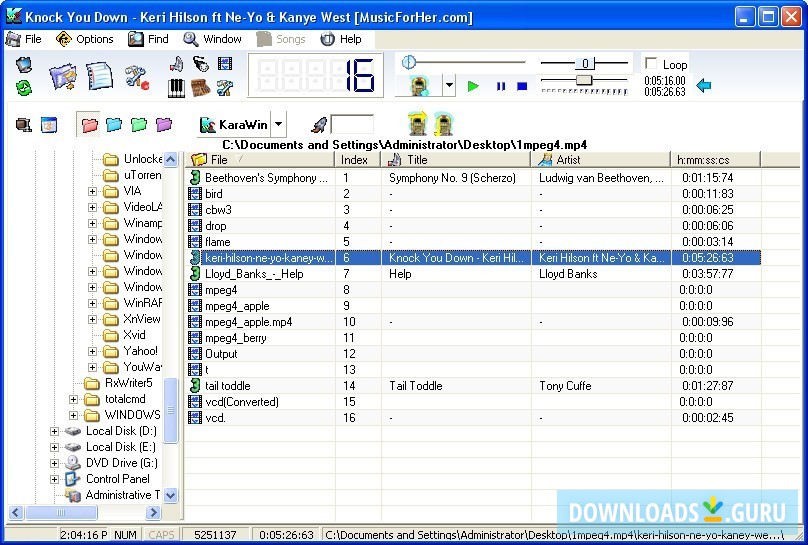Screen dimensions: 808x545
Task: Click the jukebox icon with the yellow right arrow
Action: click(417, 123)
